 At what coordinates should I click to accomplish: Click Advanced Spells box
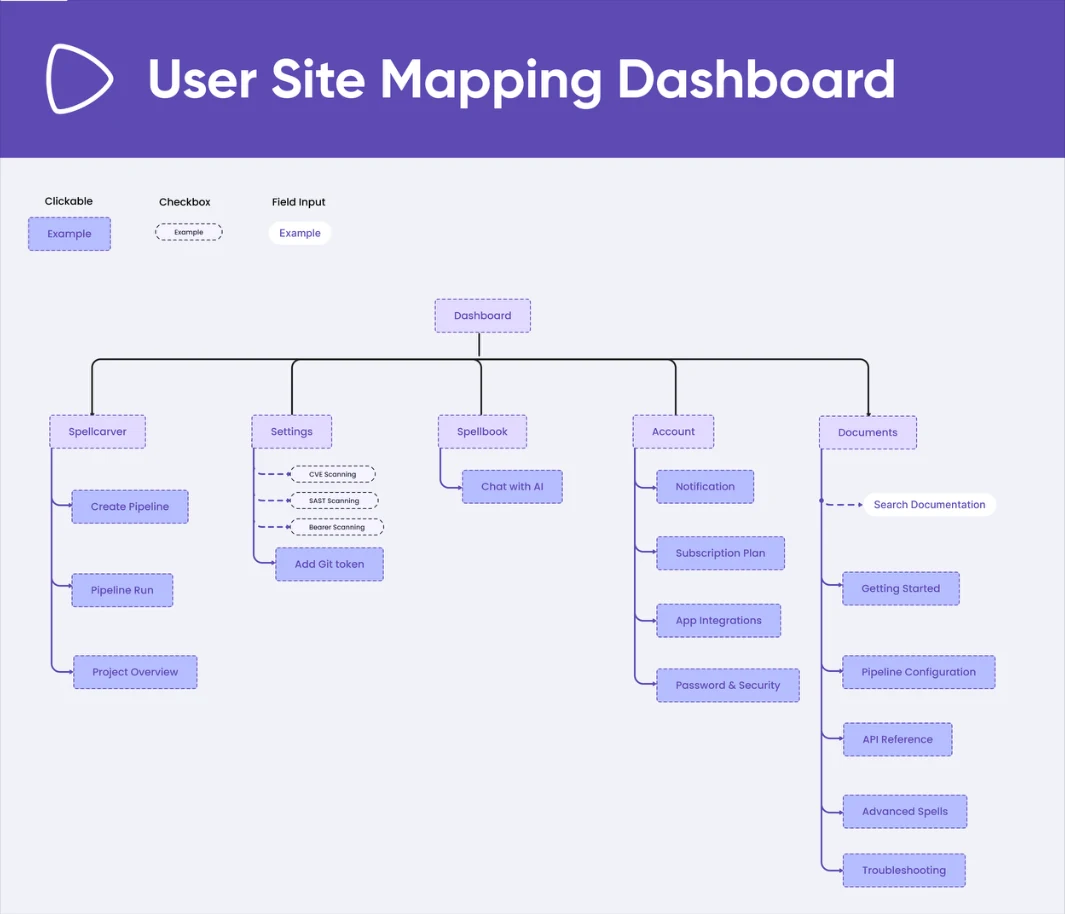pyautogui.click(x=905, y=811)
